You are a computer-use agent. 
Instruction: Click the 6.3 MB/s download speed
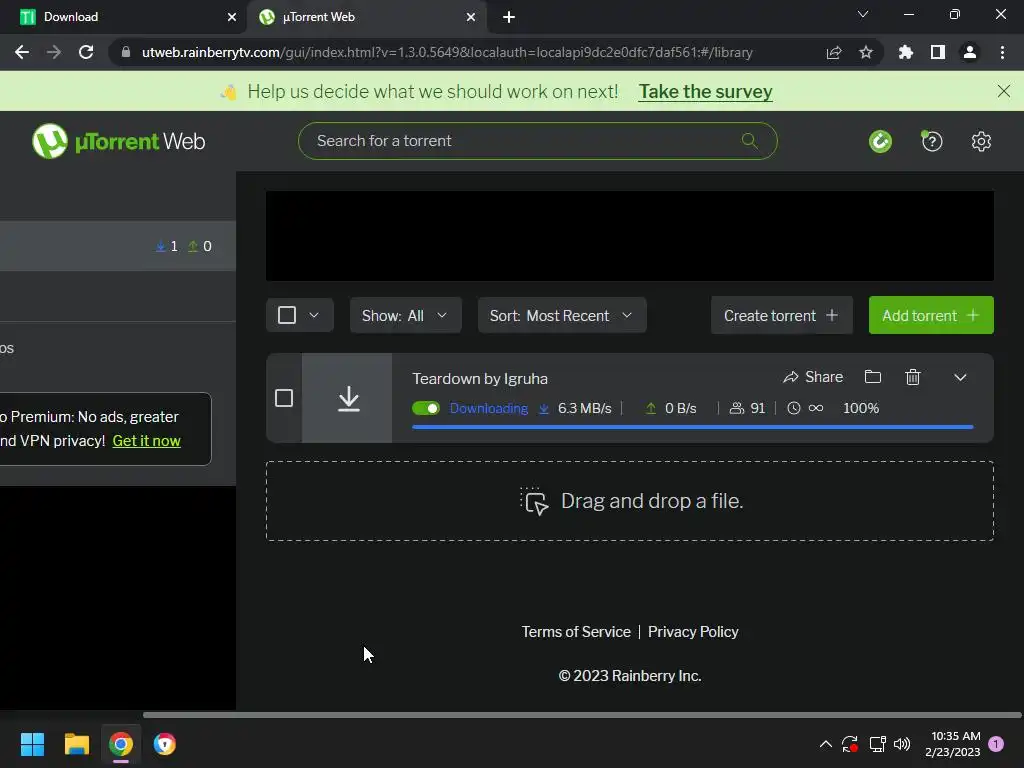coord(584,408)
